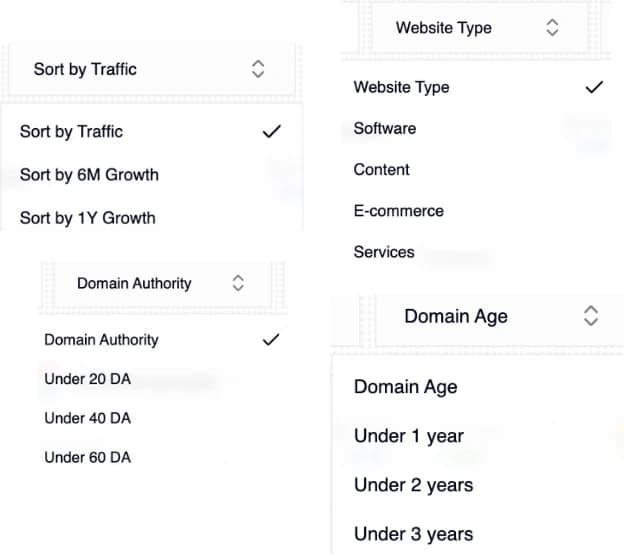Pick the E-commerce website type
624x558 pixels.
point(398,211)
